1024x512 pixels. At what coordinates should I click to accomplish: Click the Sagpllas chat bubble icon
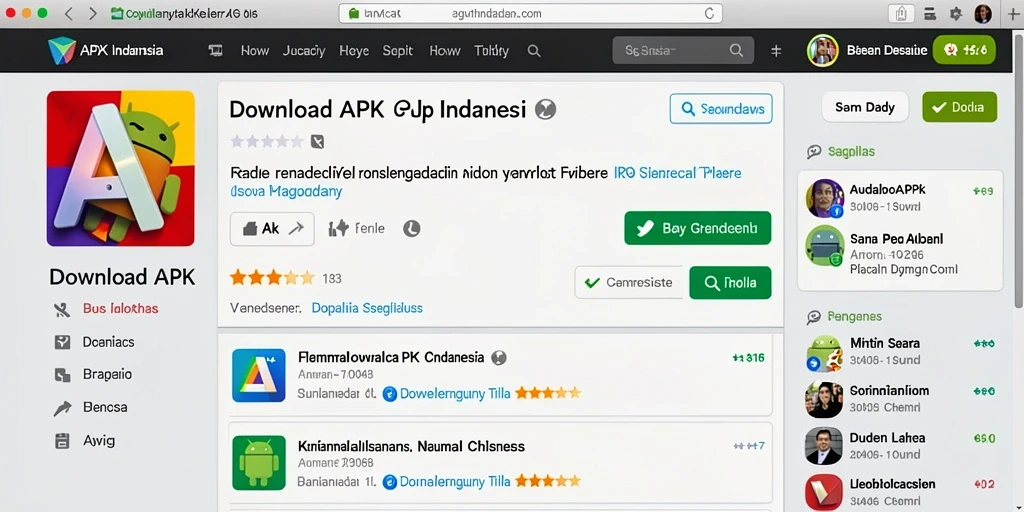(x=814, y=152)
